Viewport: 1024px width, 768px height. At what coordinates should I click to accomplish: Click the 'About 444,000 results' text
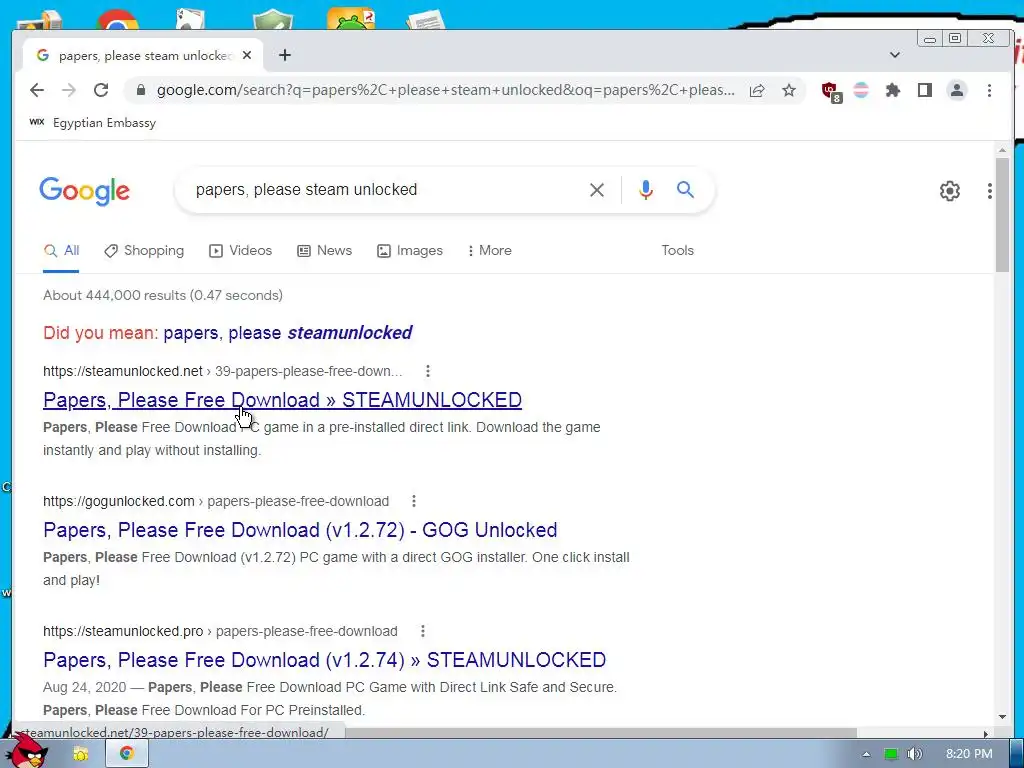coord(163,295)
